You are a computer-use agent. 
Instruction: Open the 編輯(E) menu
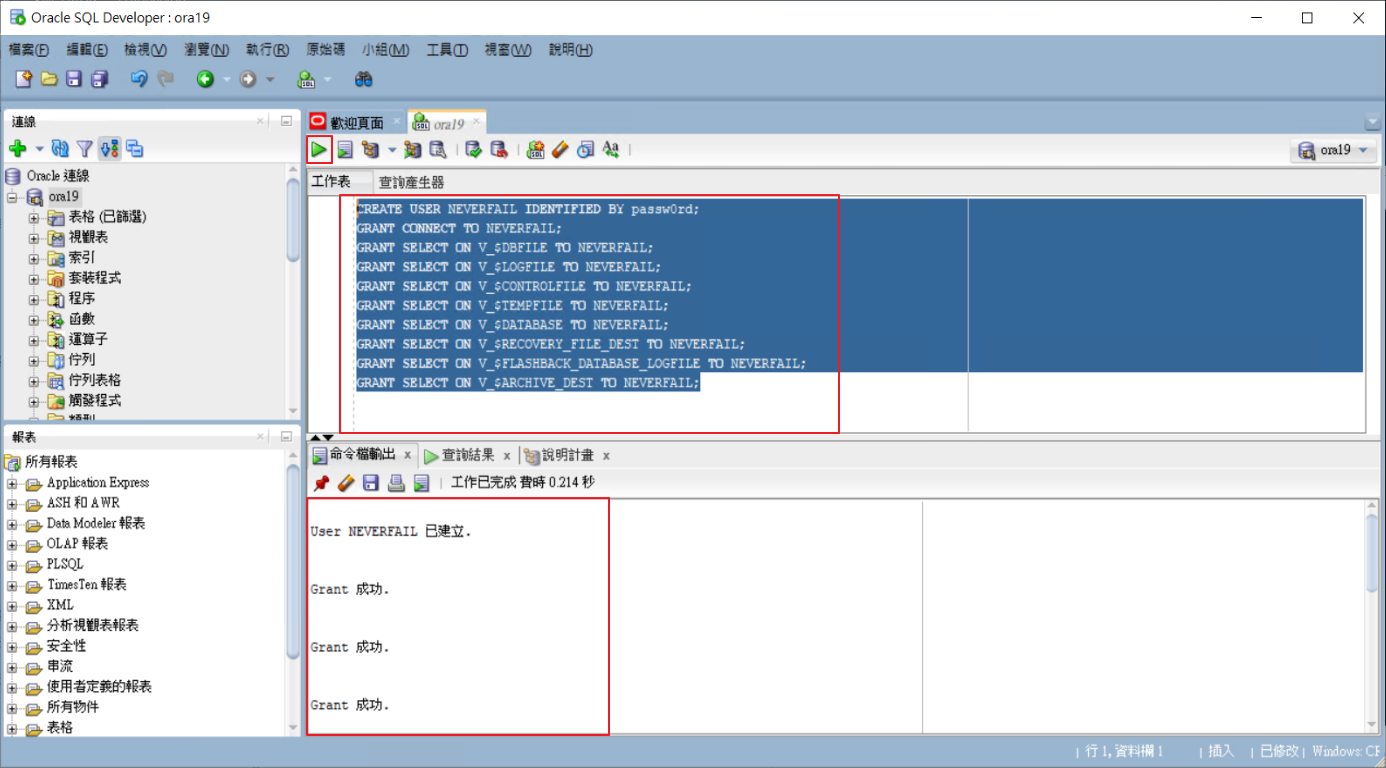[x=87, y=49]
